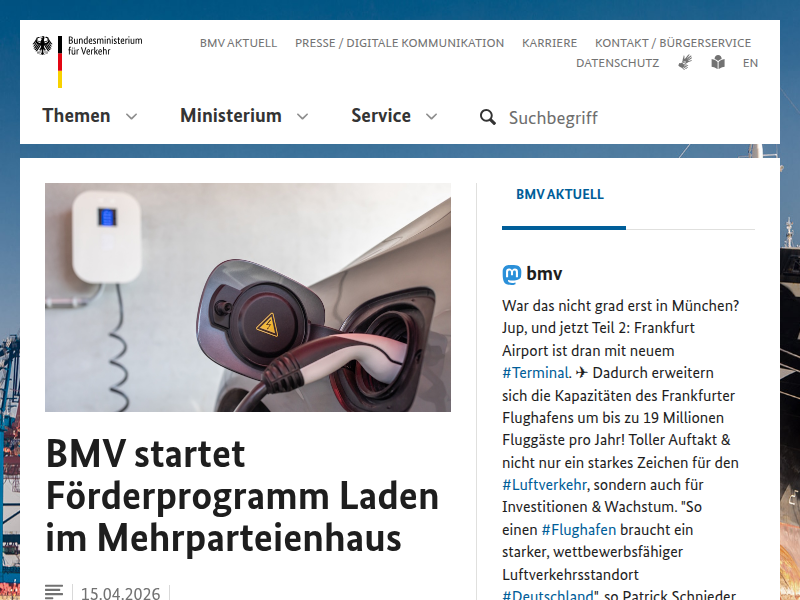Switch language to EN
Screen dimensions: 800x600
coord(750,63)
